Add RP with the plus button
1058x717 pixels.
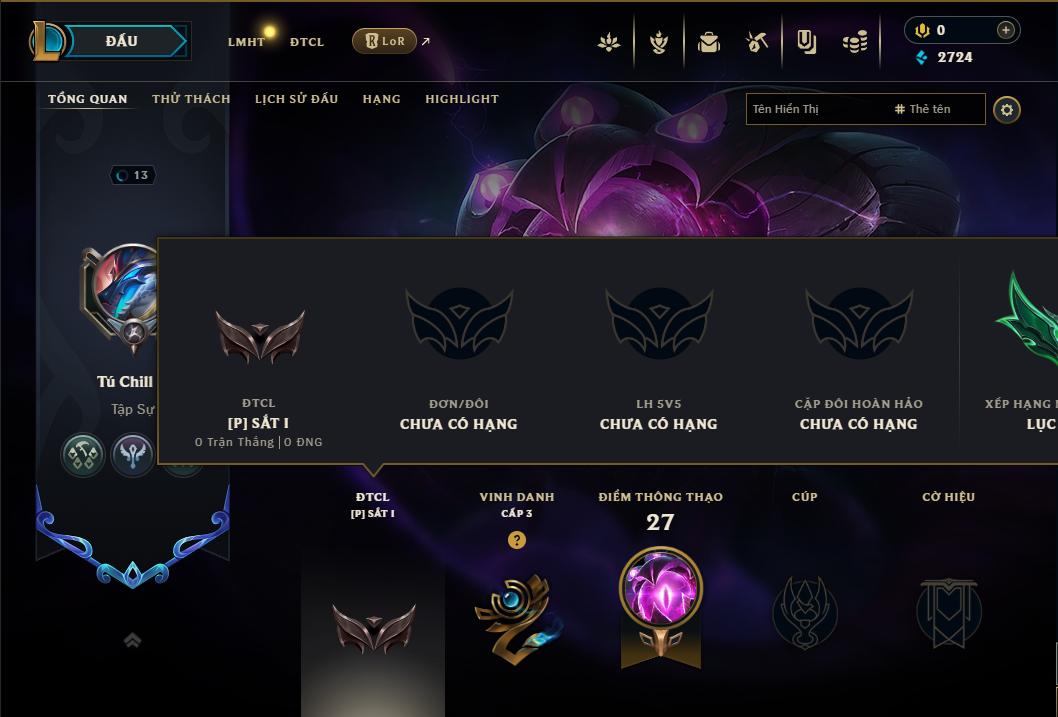1005,30
